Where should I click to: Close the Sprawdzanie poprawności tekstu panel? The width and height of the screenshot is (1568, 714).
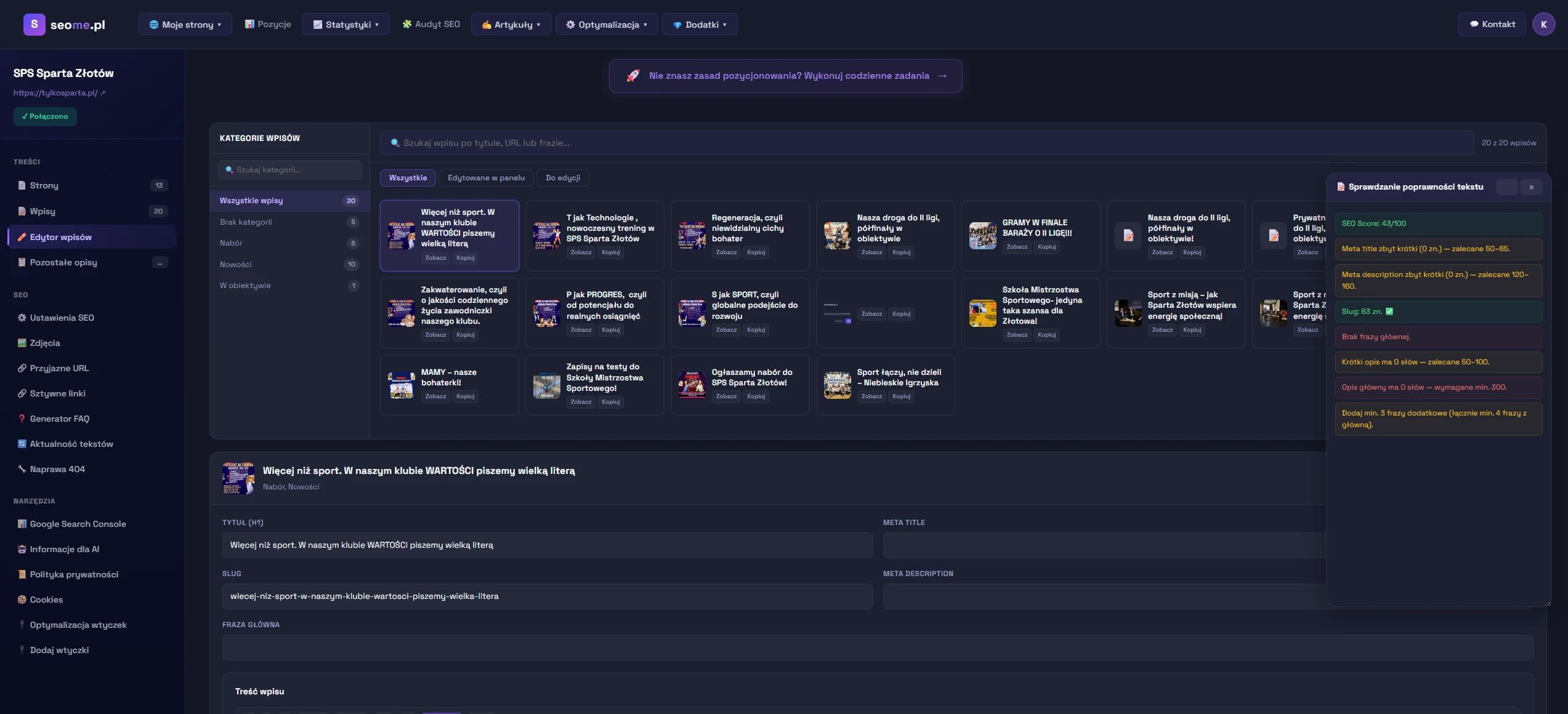coord(1531,187)
